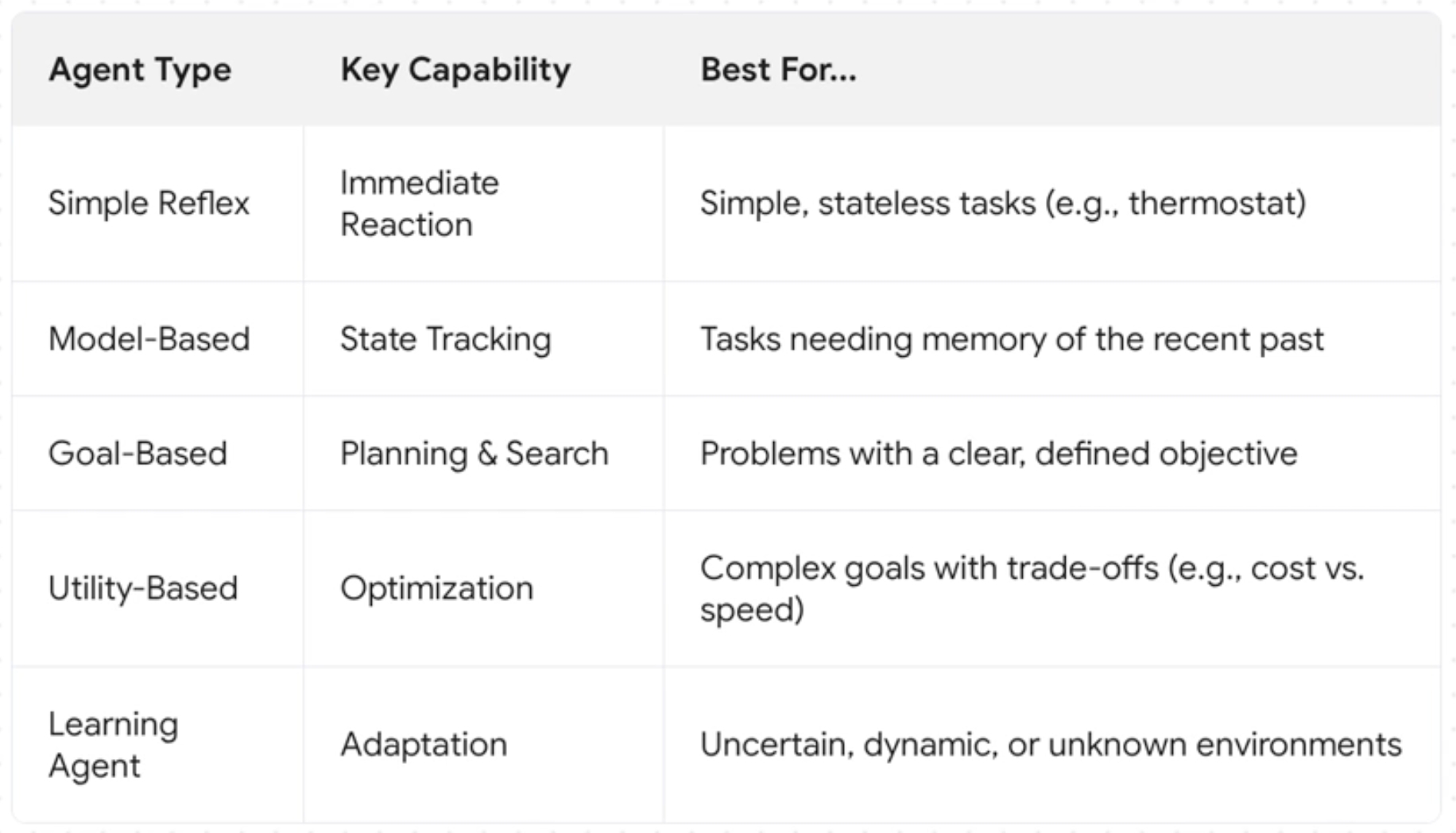The height and width of the screenshot is (833, 1456).
Task: Select the Utility-Based cell
Action: click(x=143, y=589)
